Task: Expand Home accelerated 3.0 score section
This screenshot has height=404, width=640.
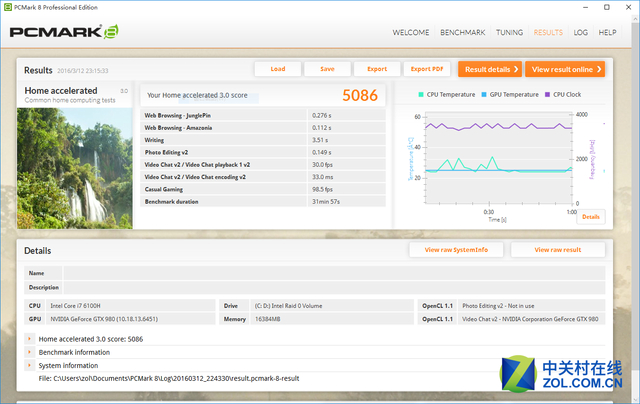Action: 30,339
